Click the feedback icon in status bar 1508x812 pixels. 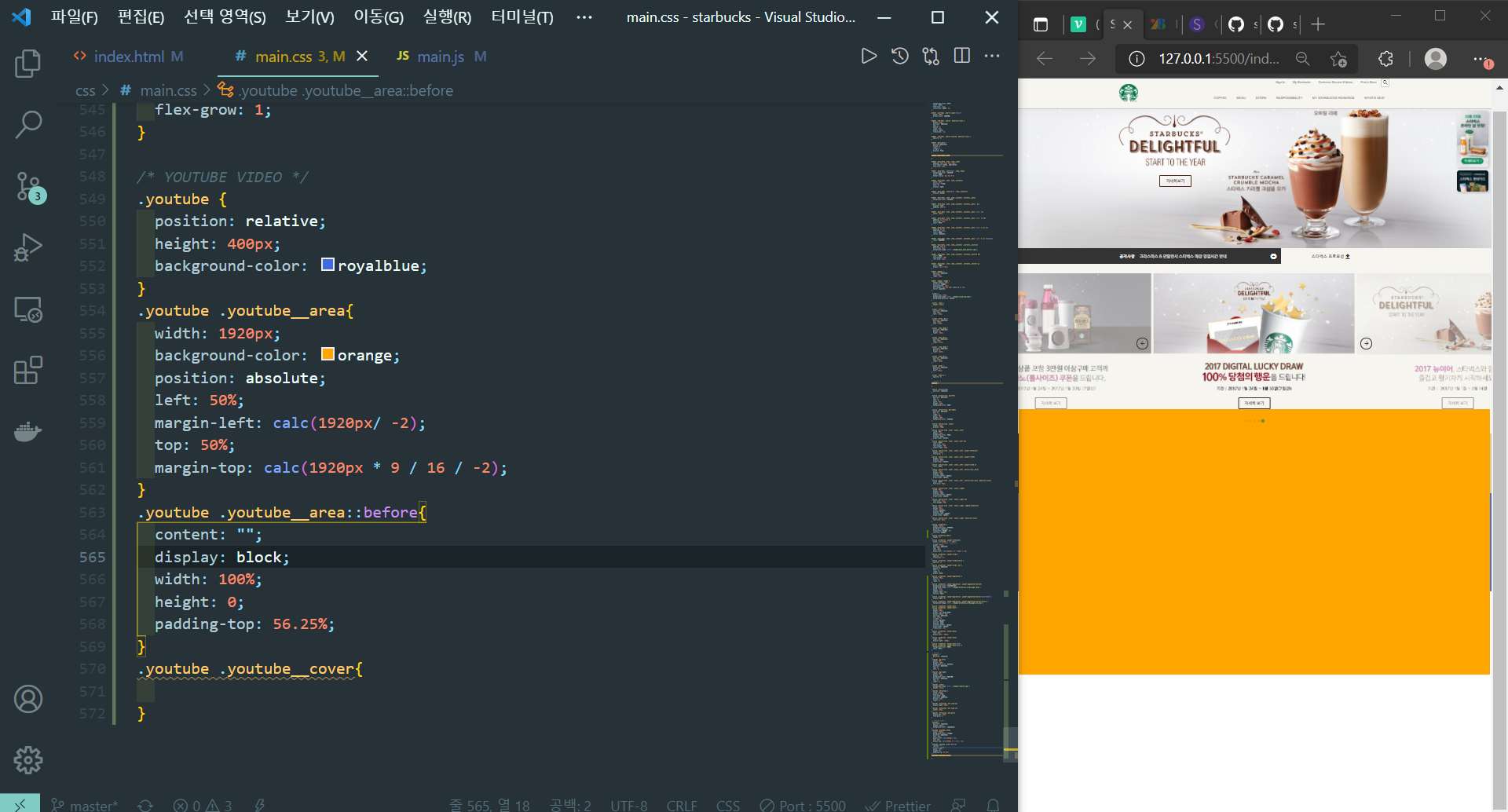958,805
